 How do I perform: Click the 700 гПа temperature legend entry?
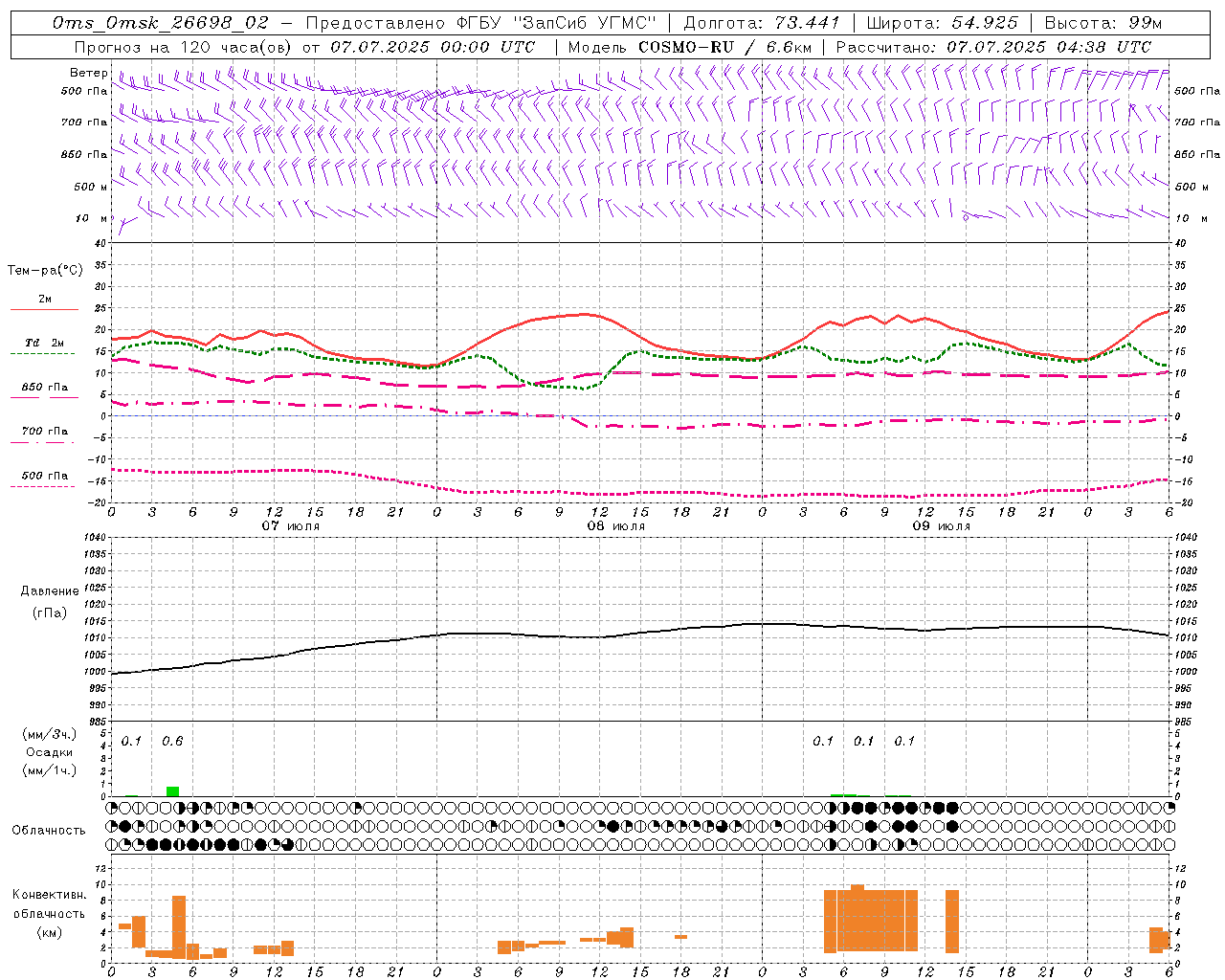tap(45, 432)
